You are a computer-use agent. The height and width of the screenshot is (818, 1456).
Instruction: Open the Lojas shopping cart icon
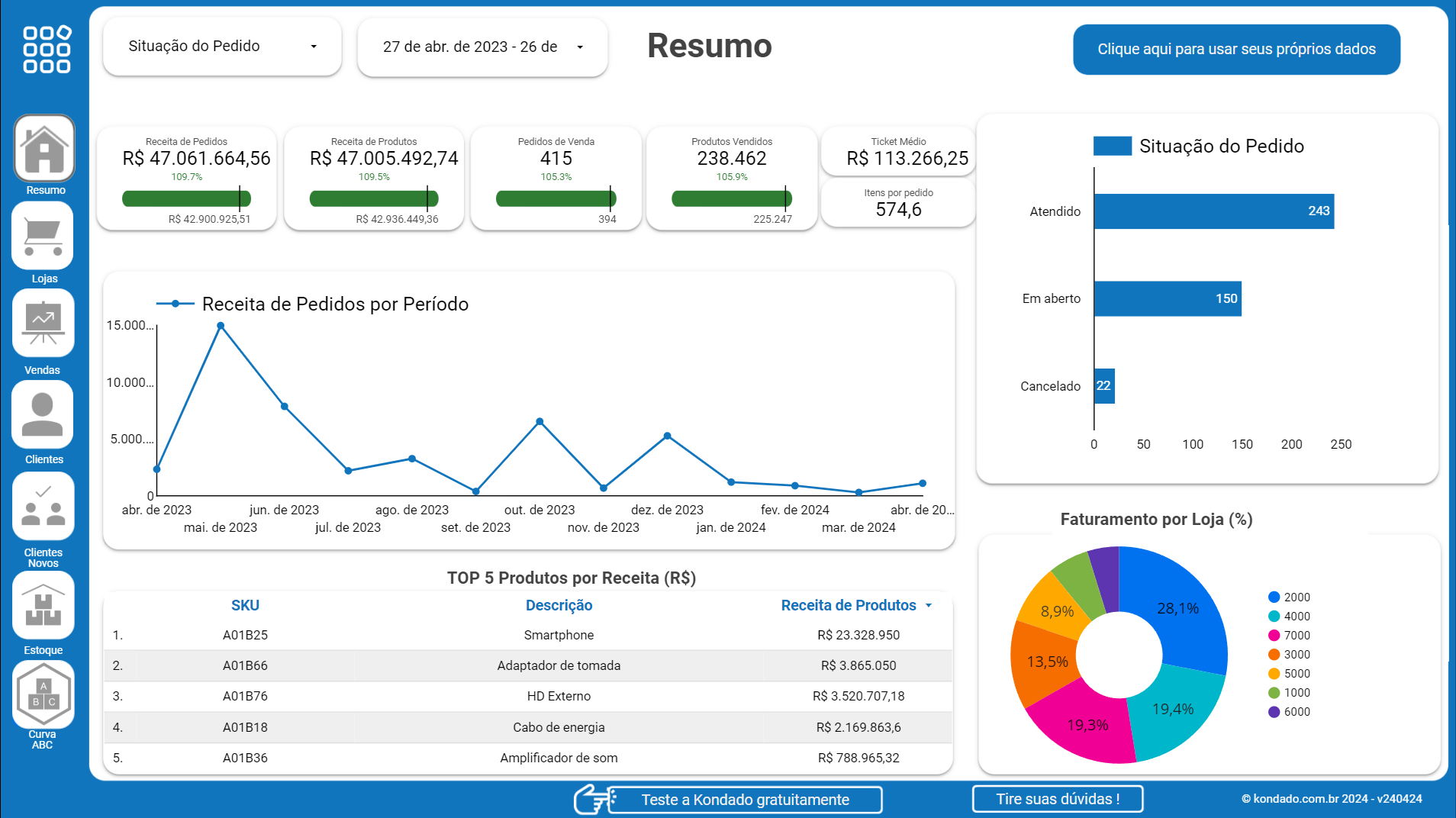[43, 236]
